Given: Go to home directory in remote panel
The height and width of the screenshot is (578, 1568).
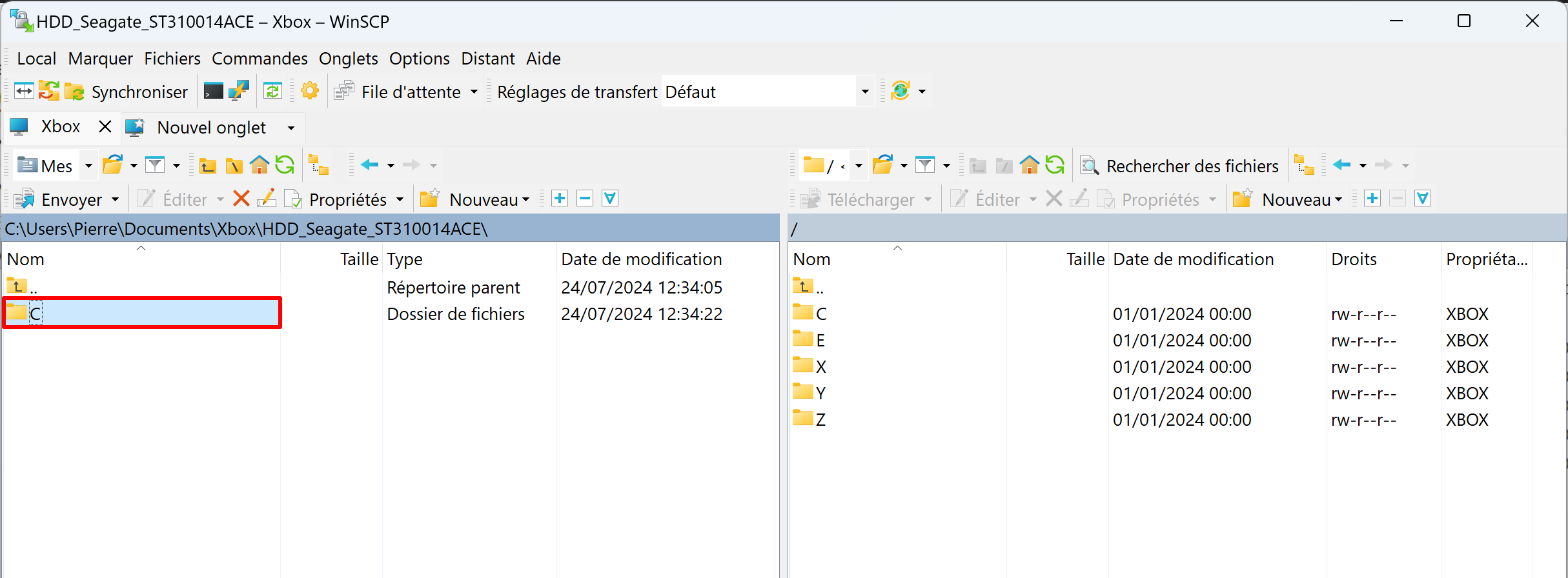Looking at the screenshot, I should coord(1030,166).
